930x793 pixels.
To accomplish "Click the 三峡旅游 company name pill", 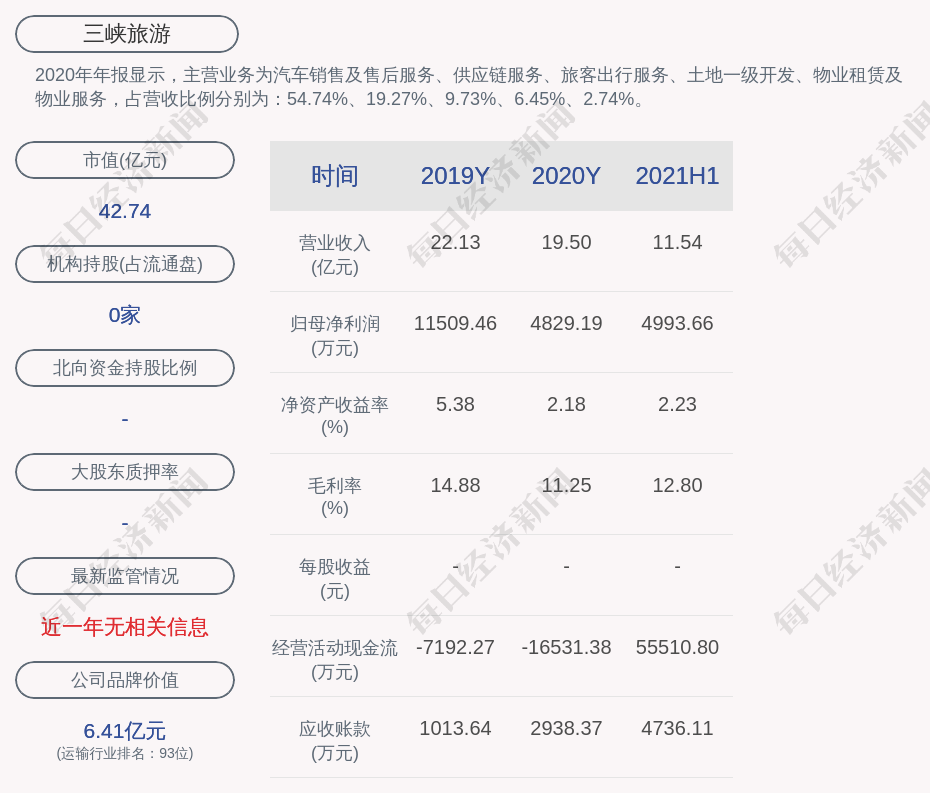I will tap(127, 34).
